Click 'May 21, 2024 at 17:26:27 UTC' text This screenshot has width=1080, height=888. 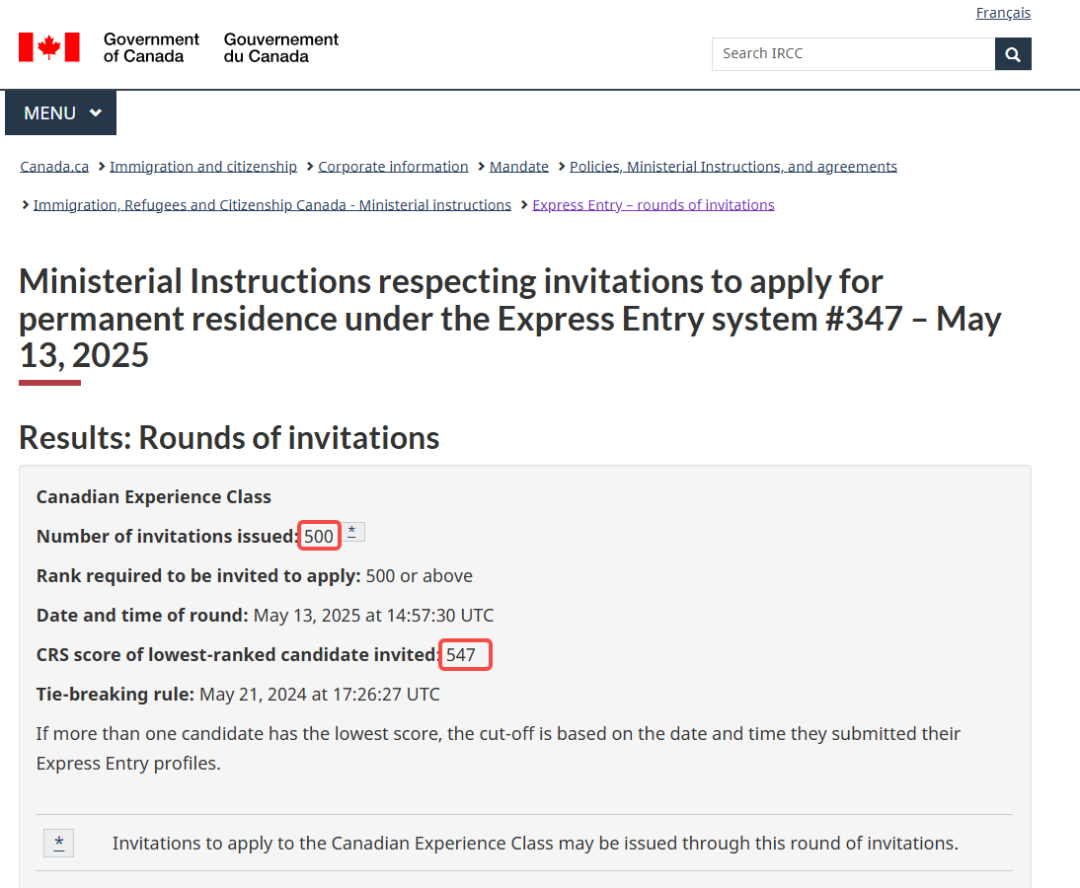[320, 694]
